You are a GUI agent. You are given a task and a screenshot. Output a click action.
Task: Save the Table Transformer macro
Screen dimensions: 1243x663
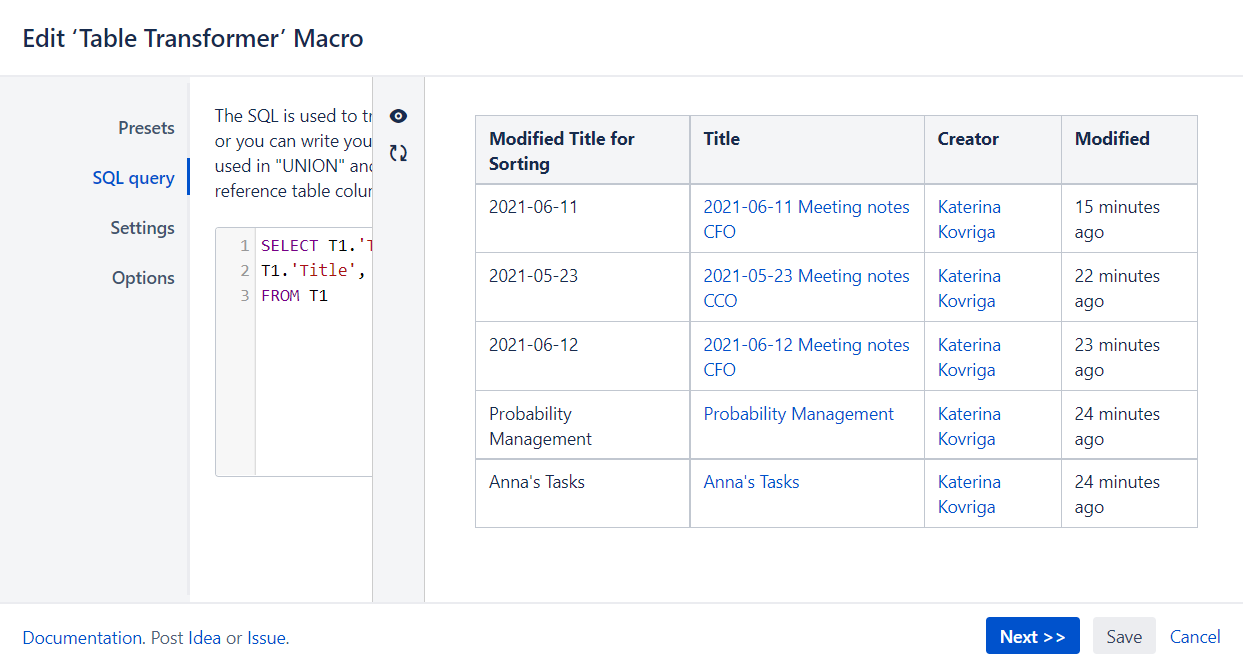pyautogui.click(x=1123, y=636)
